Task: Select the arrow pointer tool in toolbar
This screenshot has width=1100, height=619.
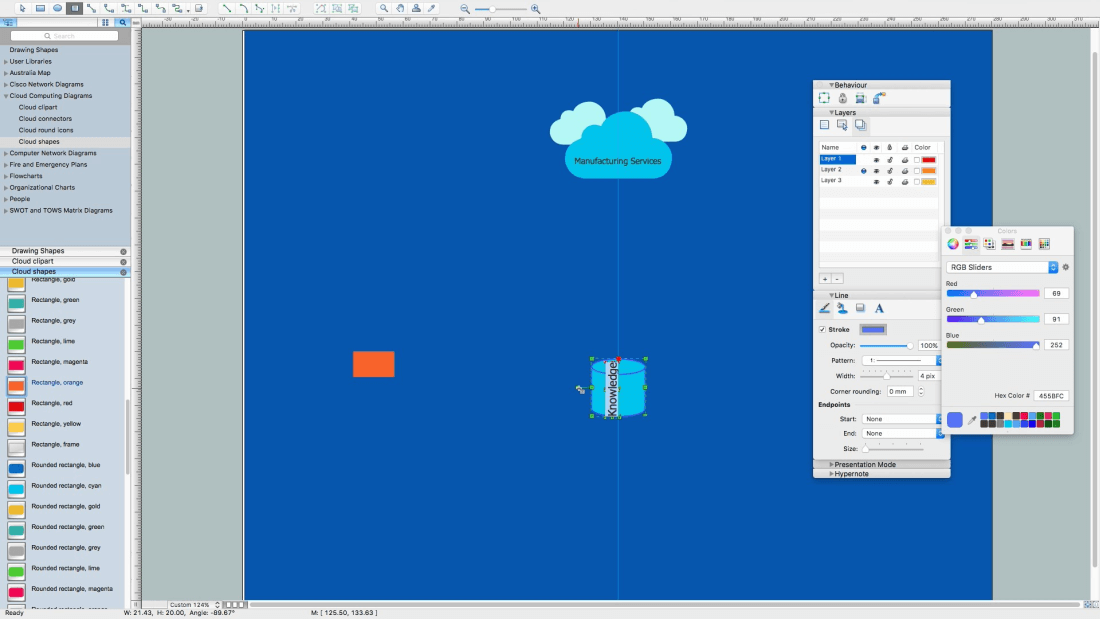Action: tap(23, 8)
